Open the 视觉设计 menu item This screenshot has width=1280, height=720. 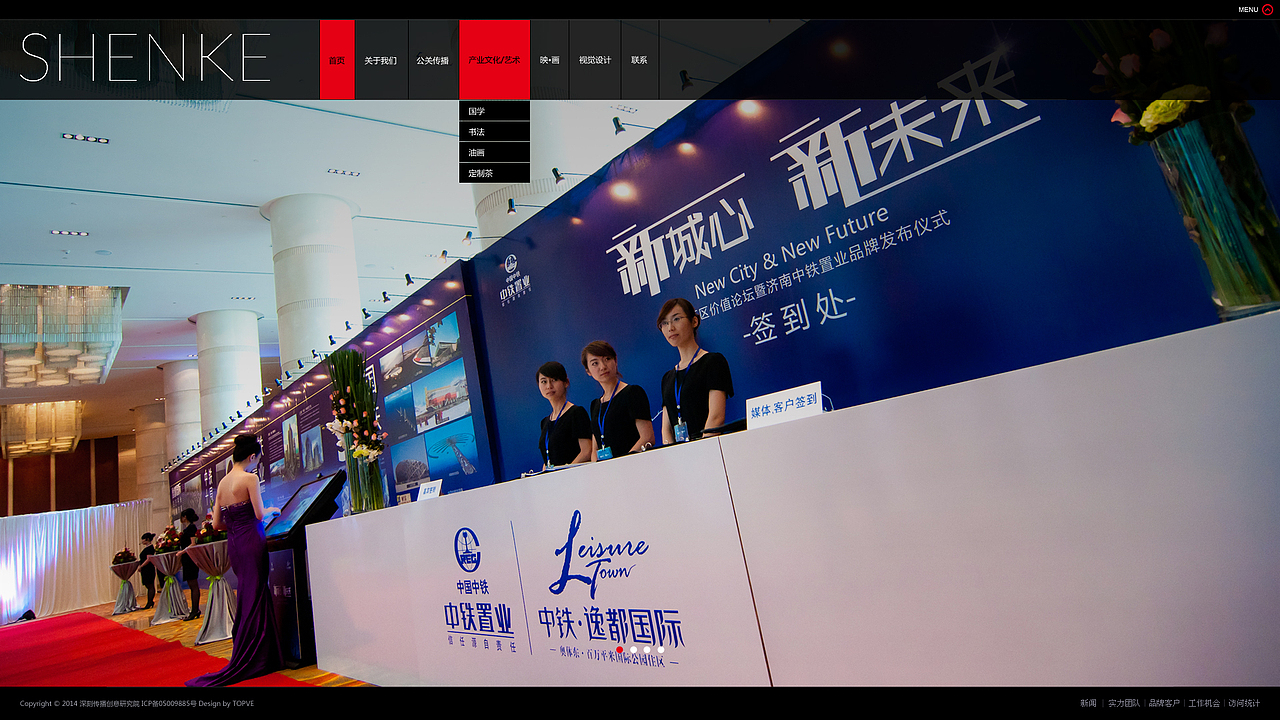coord(595,60)
